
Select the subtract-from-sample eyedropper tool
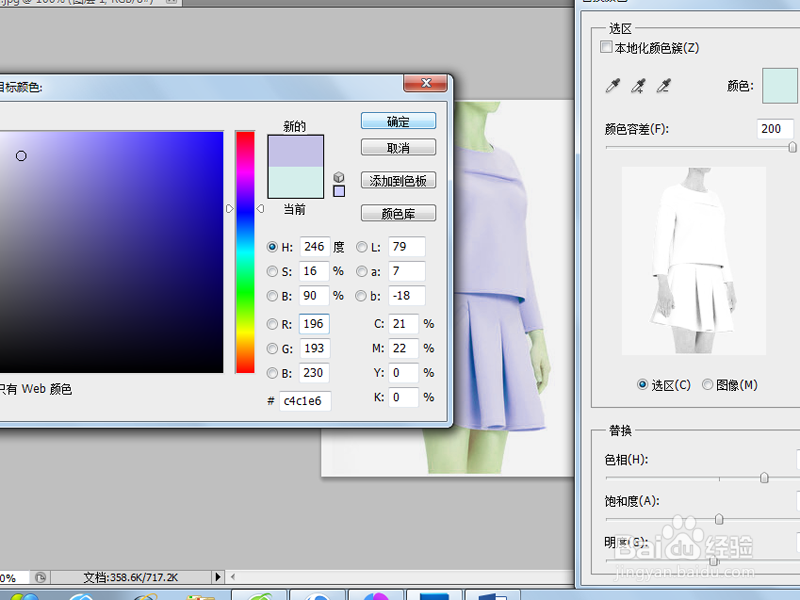coord(663,86)
